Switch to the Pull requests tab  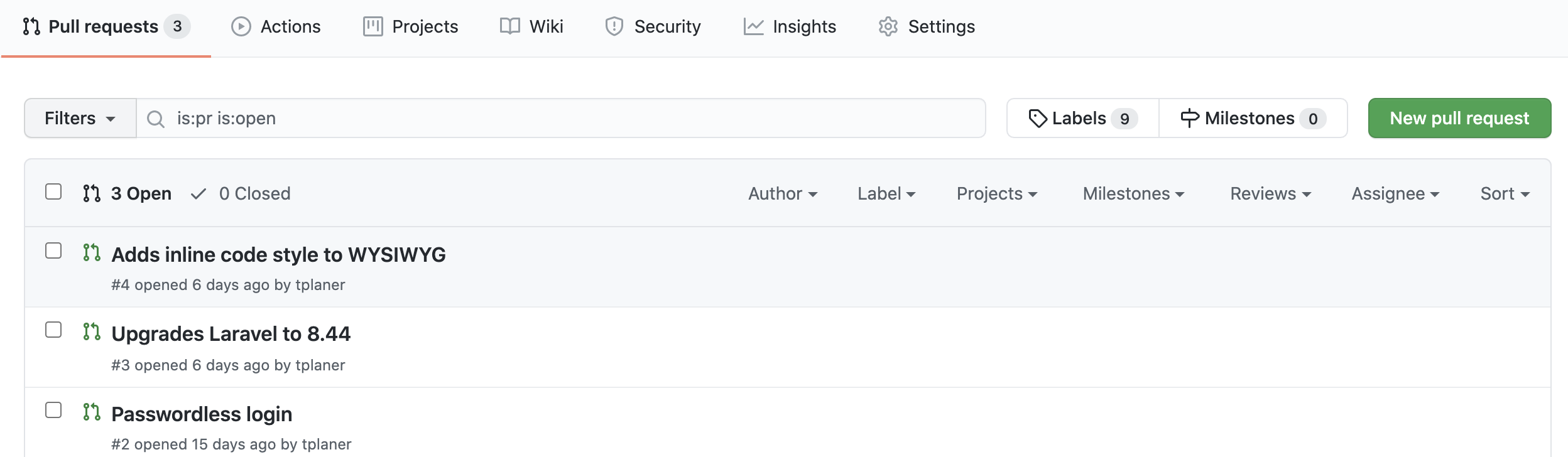tap(106, 26)
